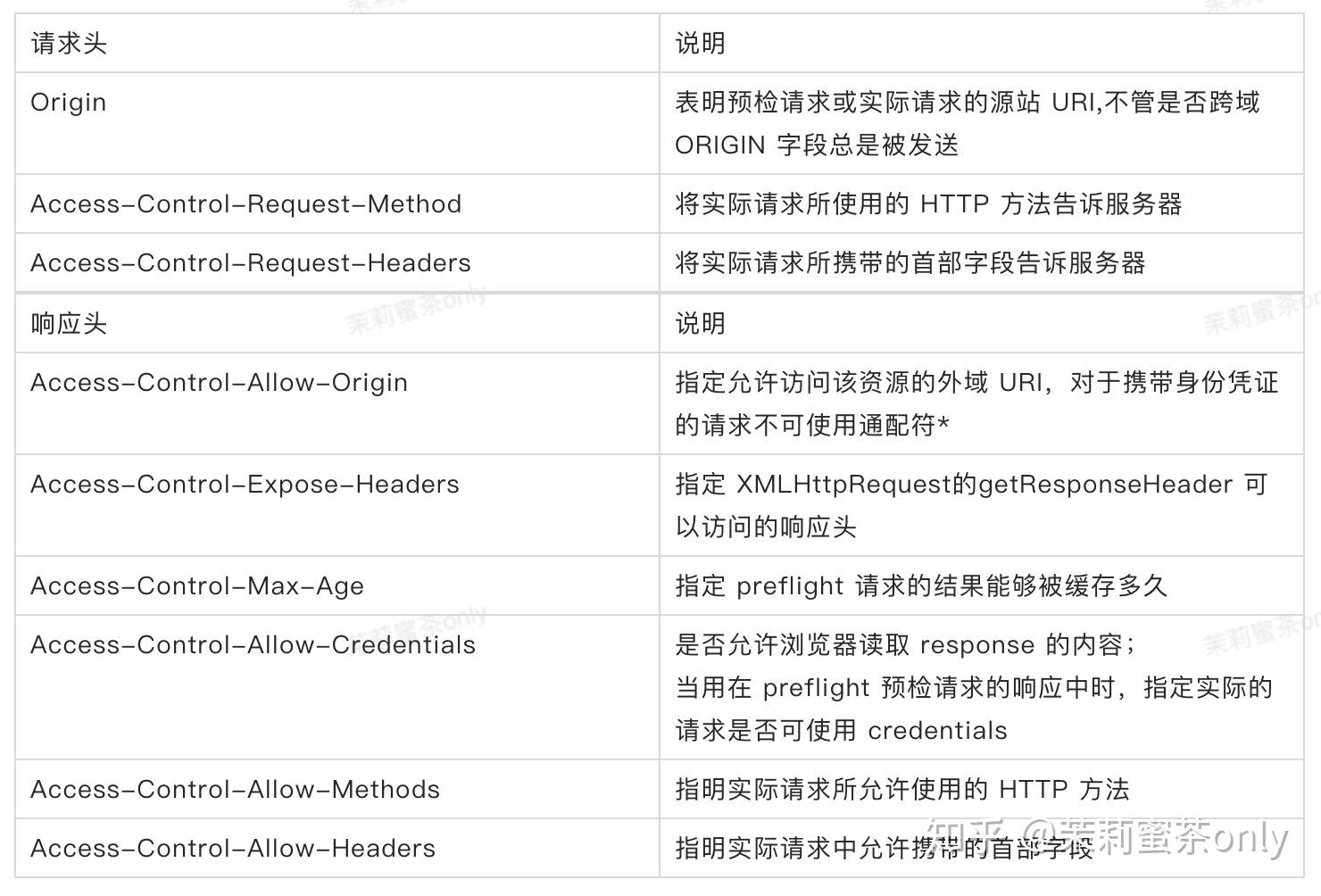Click the Access-Control-Expose-Headers cell
The image size is (1321, 896).
pos(337,505)
